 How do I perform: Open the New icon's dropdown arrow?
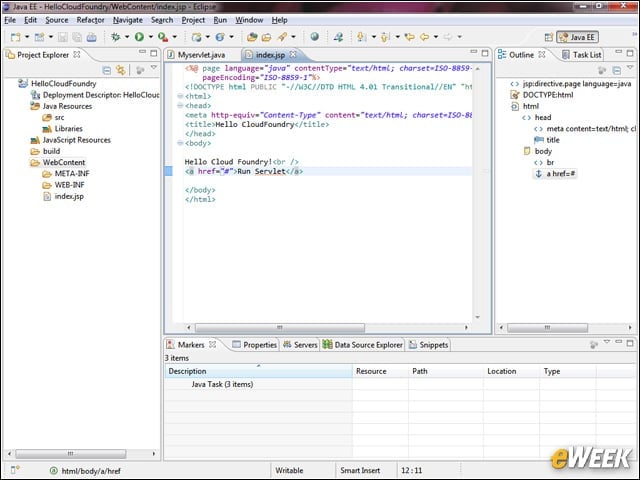(27, 37)
